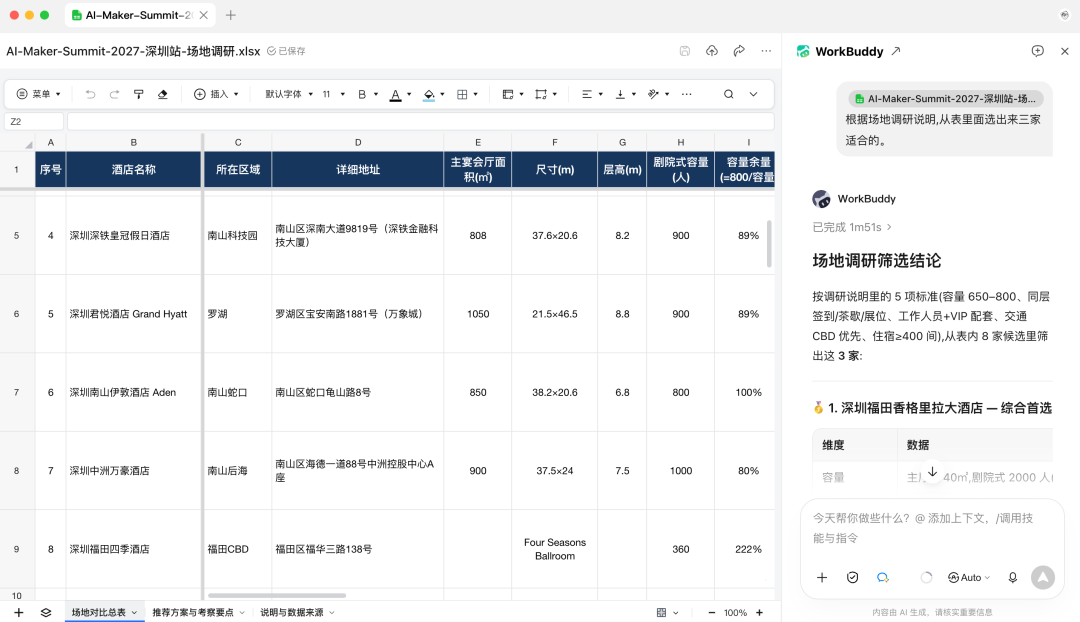Image resolution: width=1080 pixels, height=622 pixels.
Task: Click the blue chat bubble icon
Action: (882, 577)
